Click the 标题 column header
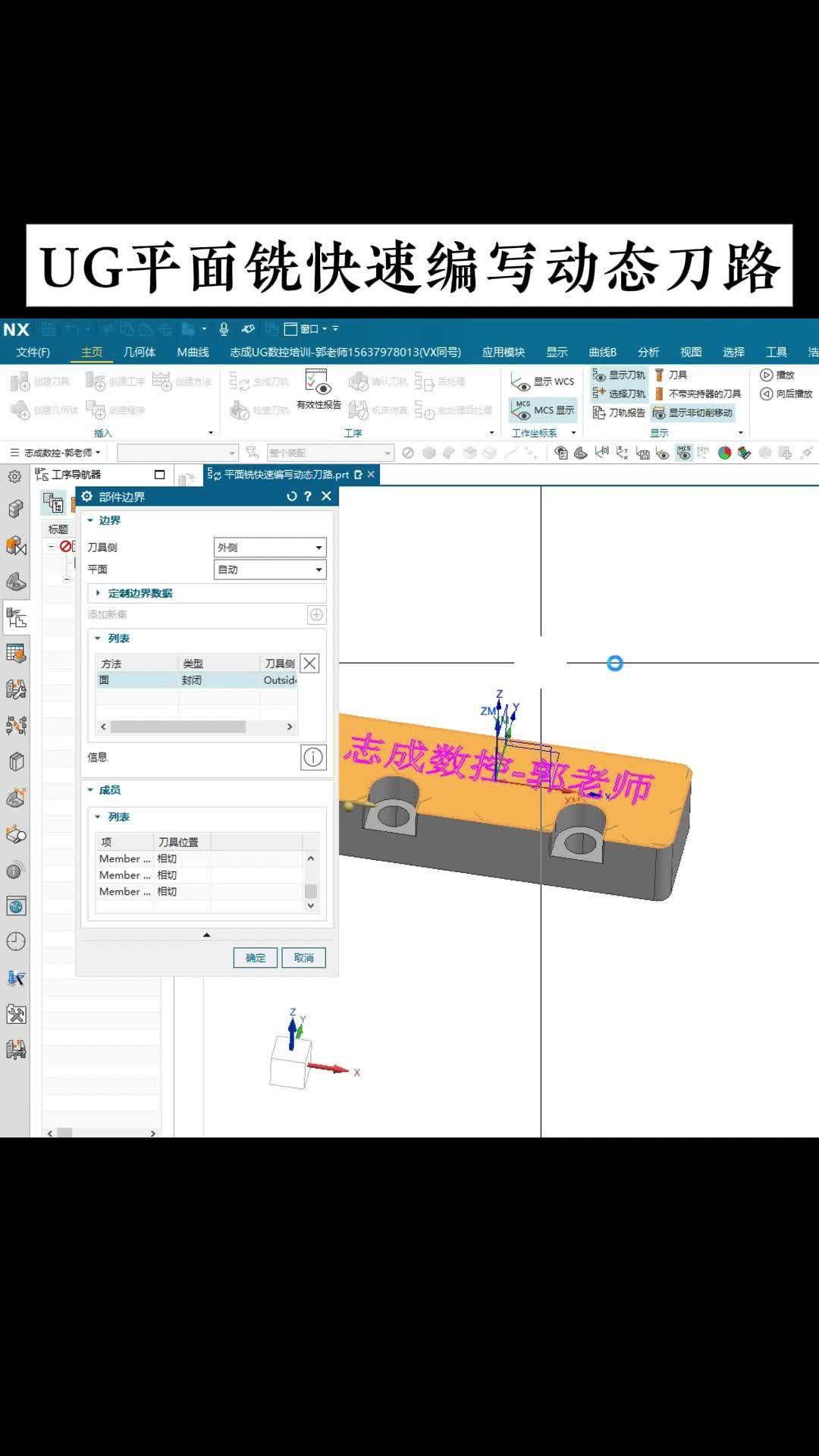819x1456 pixels. 58,529
